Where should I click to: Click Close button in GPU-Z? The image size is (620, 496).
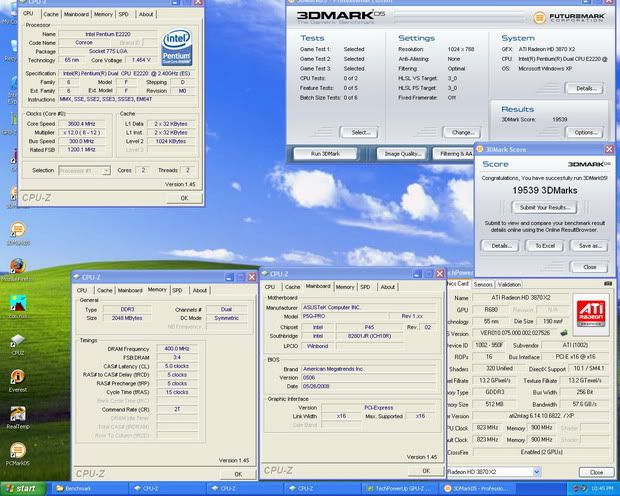pos(596,472)
